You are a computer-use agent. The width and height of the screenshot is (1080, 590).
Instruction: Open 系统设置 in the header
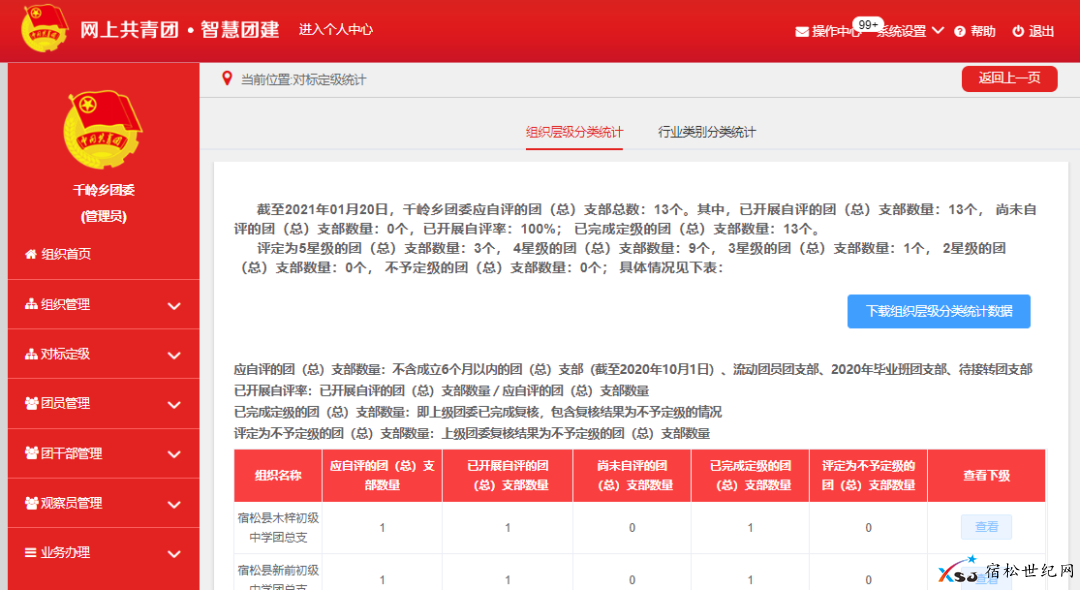coord(902,32)
